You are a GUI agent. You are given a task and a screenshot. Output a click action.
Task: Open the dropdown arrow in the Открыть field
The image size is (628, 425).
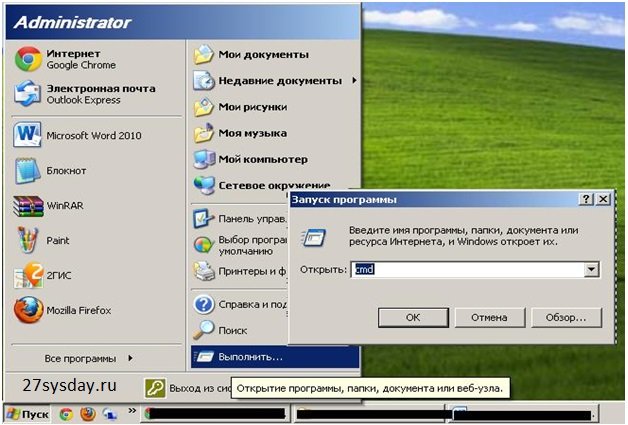591,270
